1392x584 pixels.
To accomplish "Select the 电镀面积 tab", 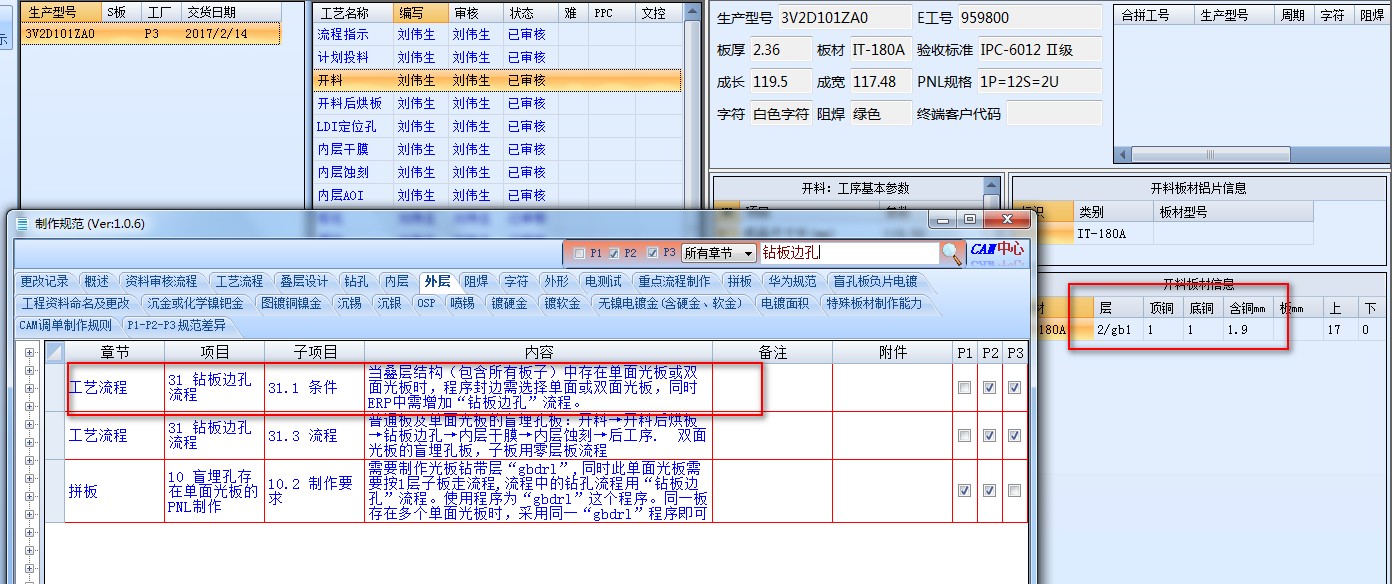I will (x=784, y=303).
